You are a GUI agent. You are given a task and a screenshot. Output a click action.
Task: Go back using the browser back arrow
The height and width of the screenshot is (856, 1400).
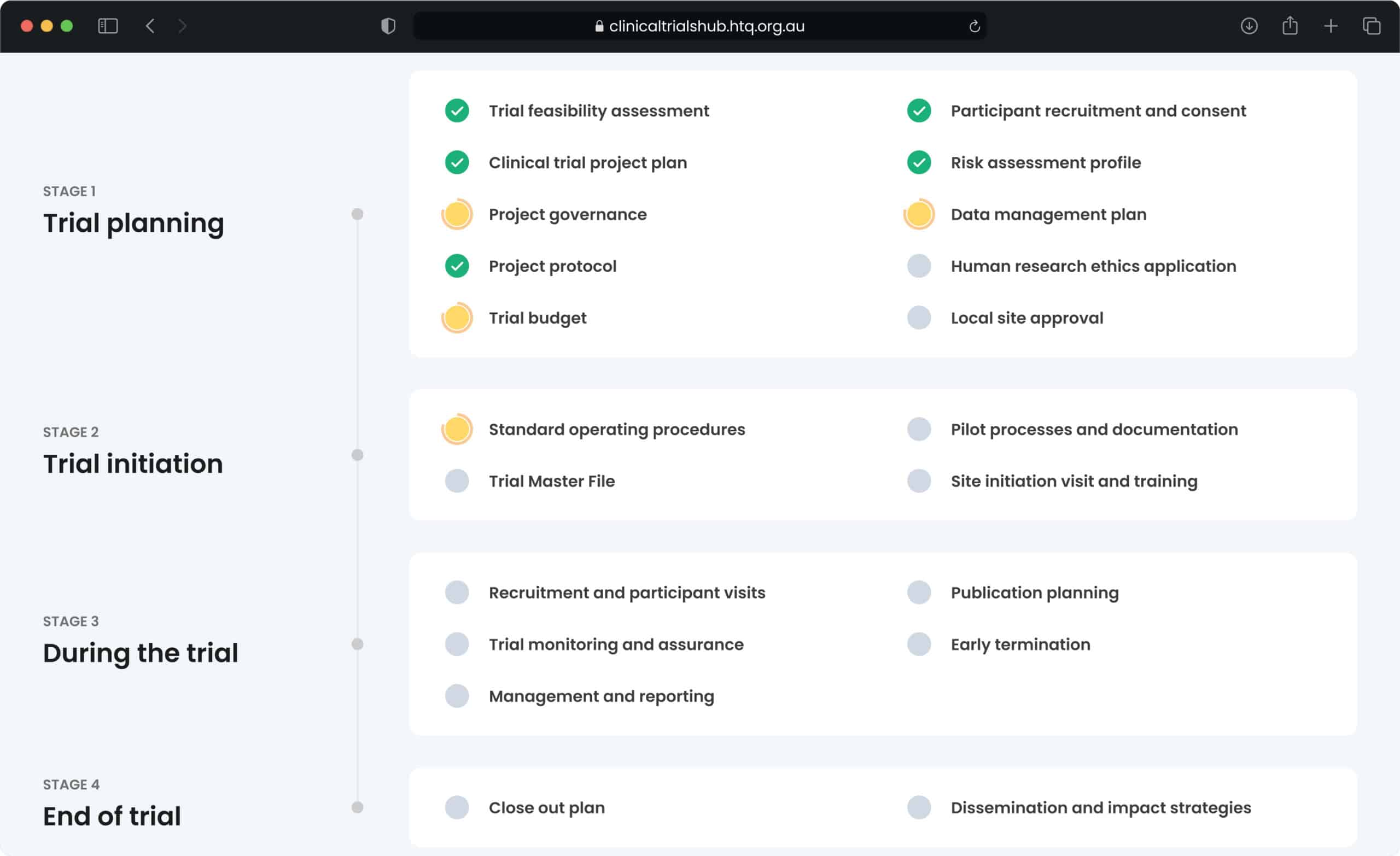[x=150, y=26]
